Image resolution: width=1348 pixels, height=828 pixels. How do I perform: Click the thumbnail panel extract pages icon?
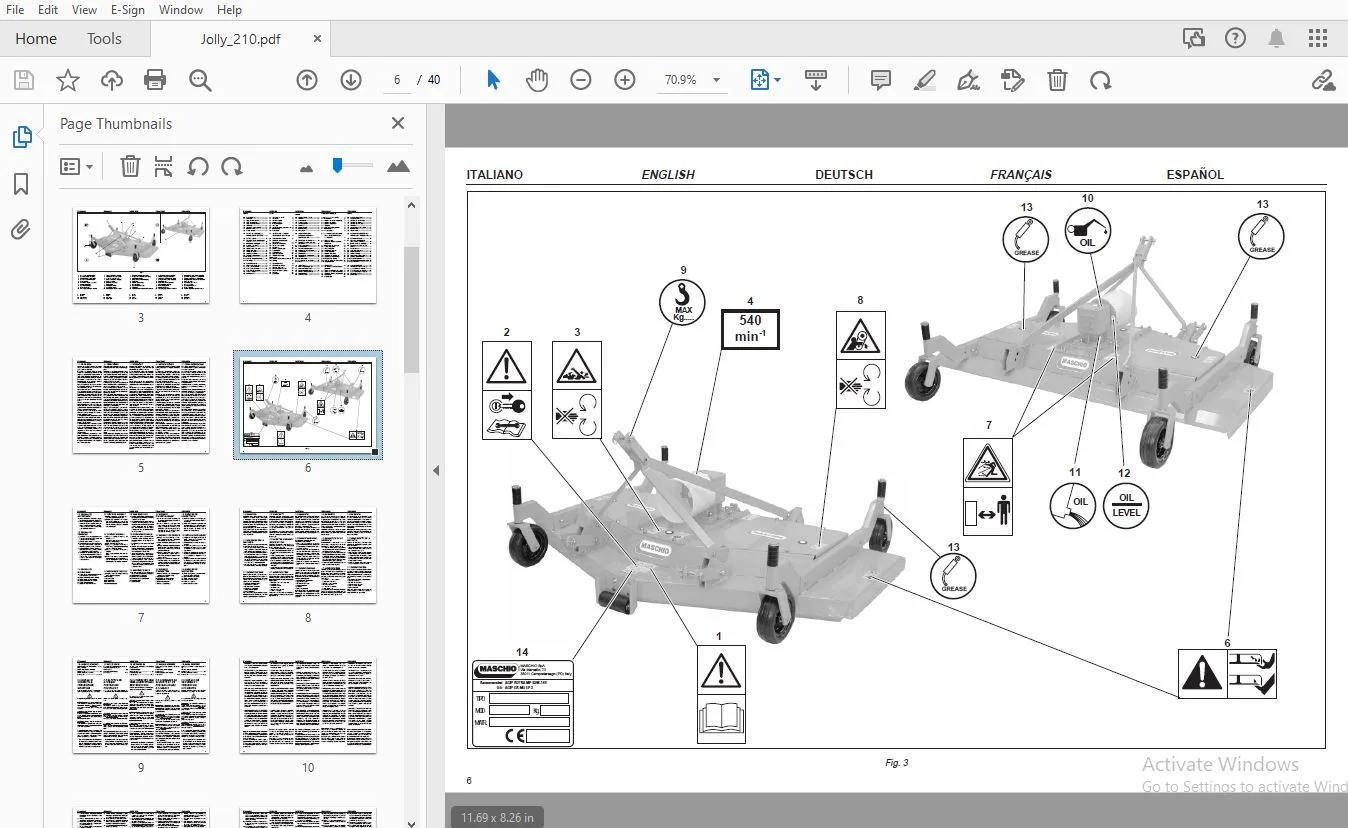tap(164, 166)
